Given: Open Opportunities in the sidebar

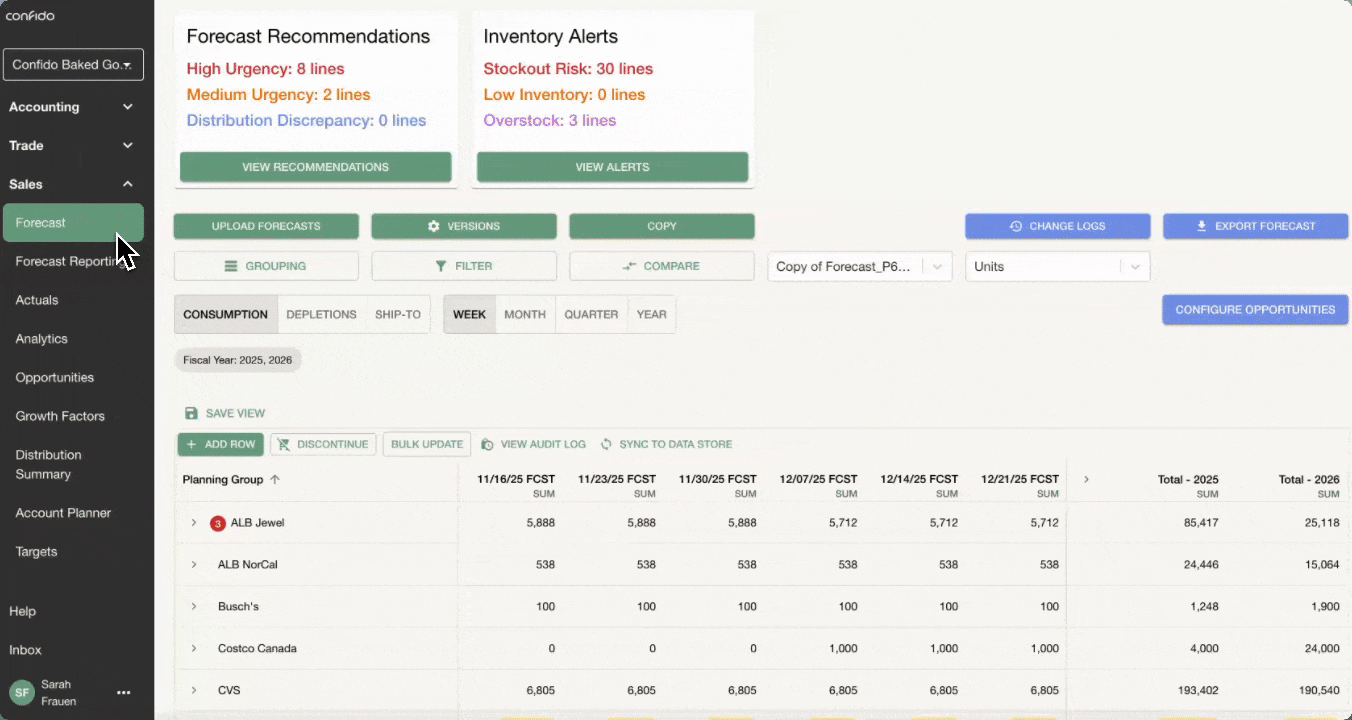Looking at the screenshot, I should [x=55, y=378].
